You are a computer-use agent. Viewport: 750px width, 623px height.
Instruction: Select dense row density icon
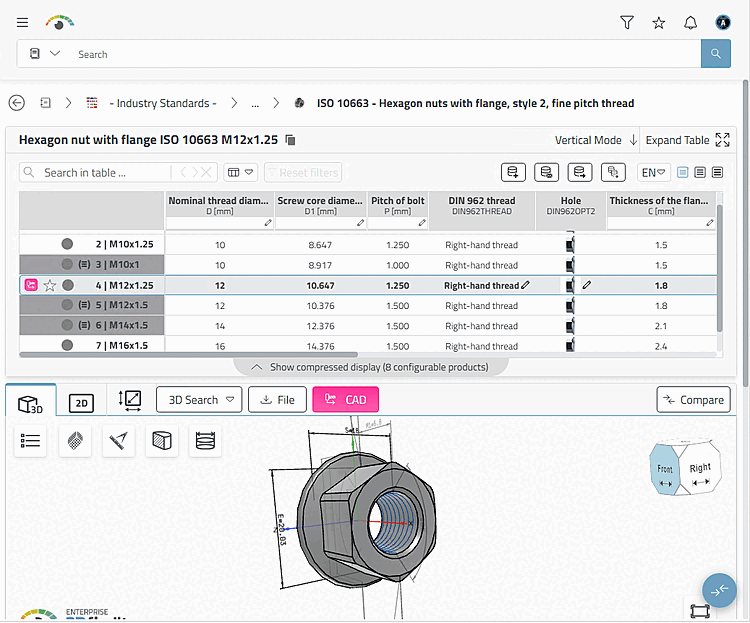click(x=717, y=172)
